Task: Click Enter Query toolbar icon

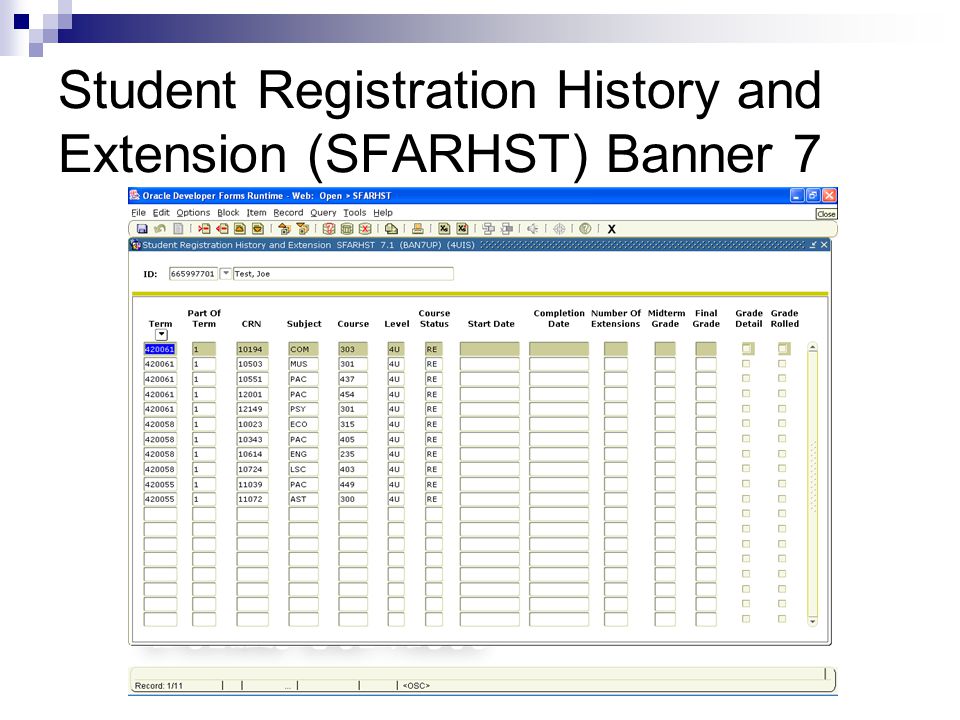Action: 329,229
